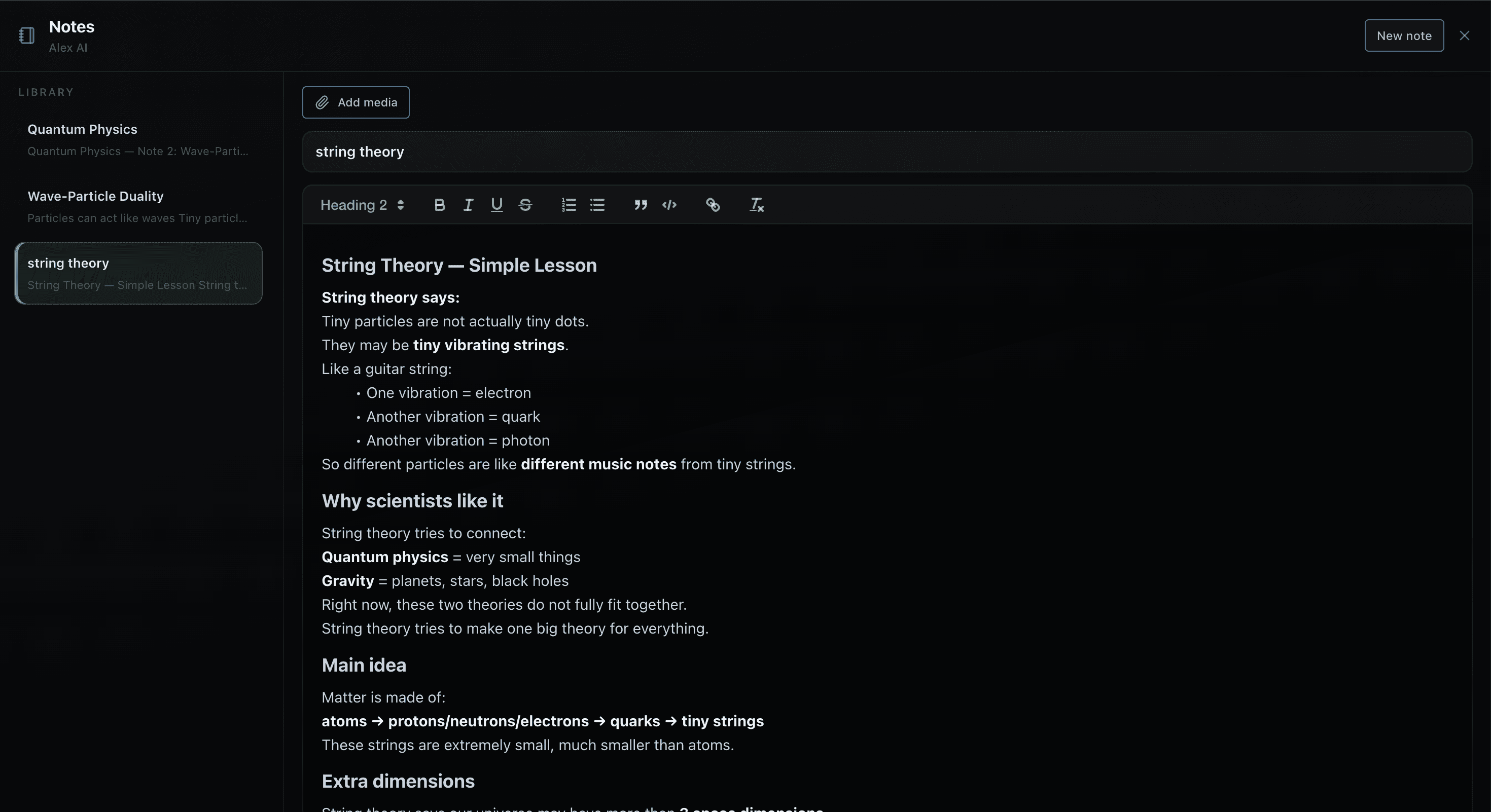Click the bold 'atoms → protons/neutrons/electrons' line
This screenshot has width=1491, height=812.
(x=542, y=721)
